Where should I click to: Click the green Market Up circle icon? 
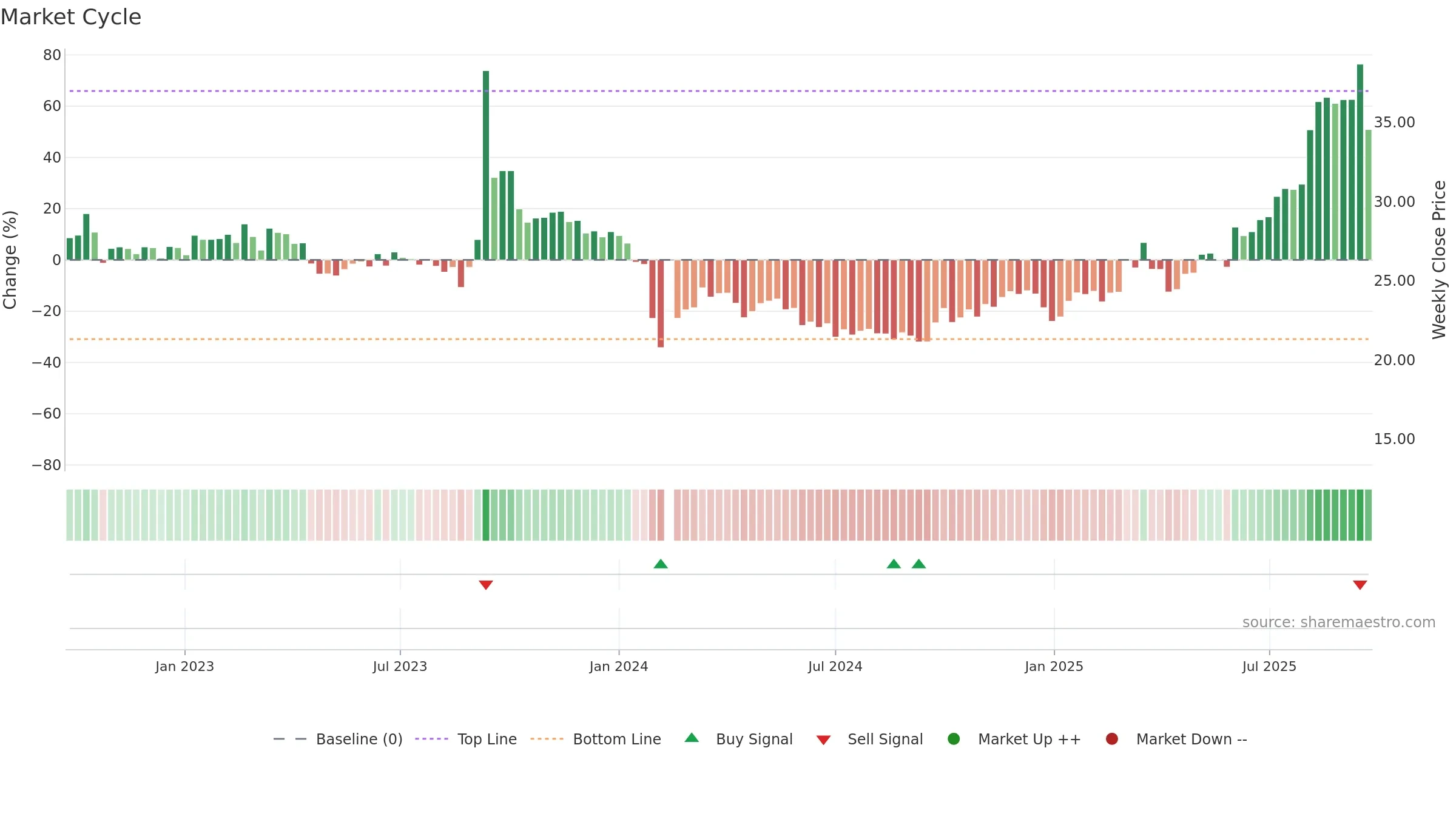(x=954, y=739)
